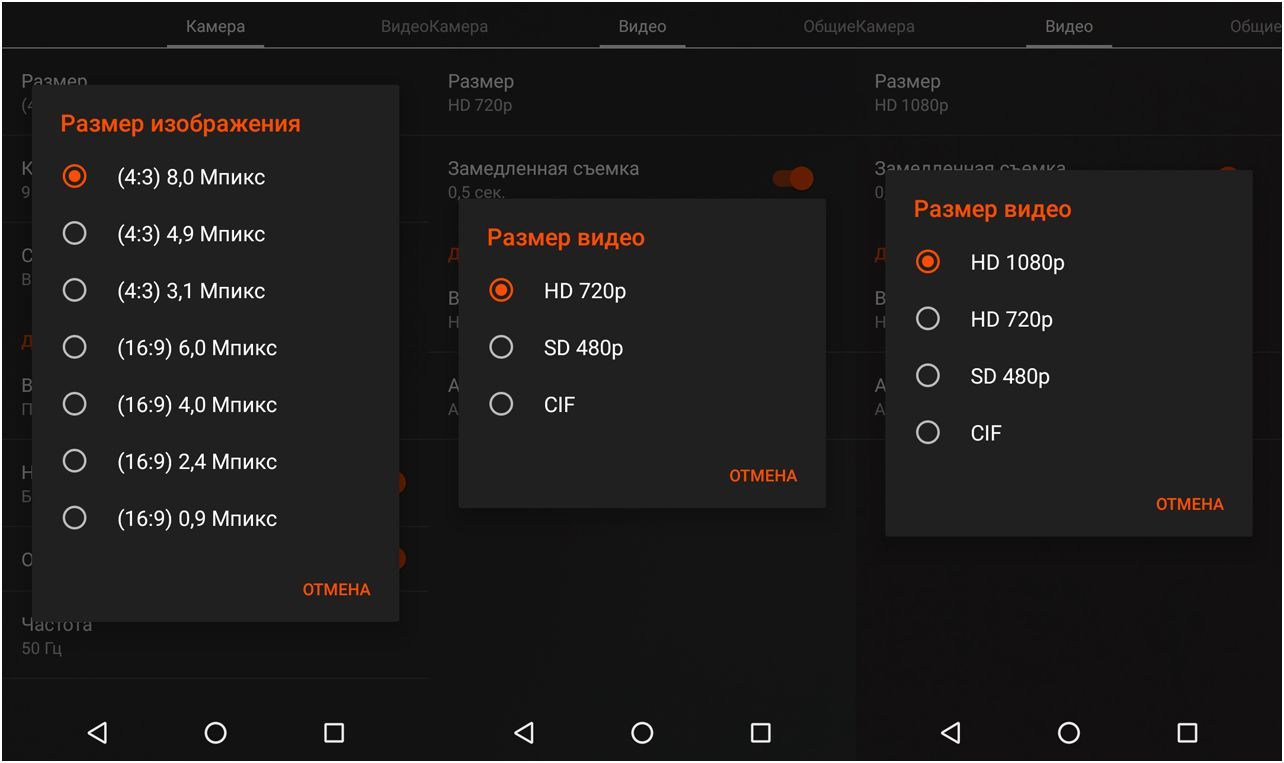The width and height of the screenshot is (1284, 763).
Task: Tap the Back navigation triangle below the image size dialog
Action: tap(97, 732)
